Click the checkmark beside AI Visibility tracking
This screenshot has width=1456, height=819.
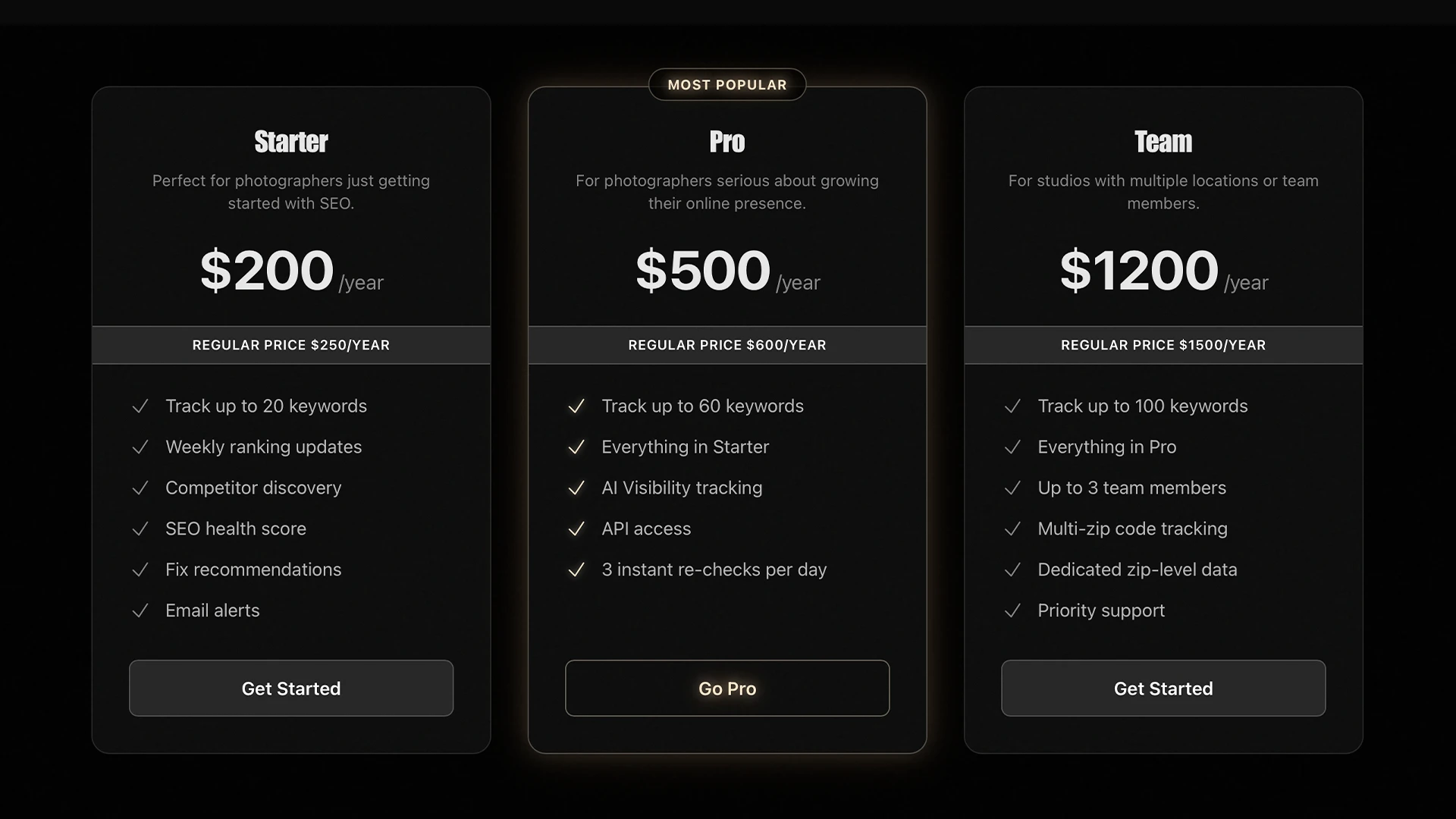point(576,488)
